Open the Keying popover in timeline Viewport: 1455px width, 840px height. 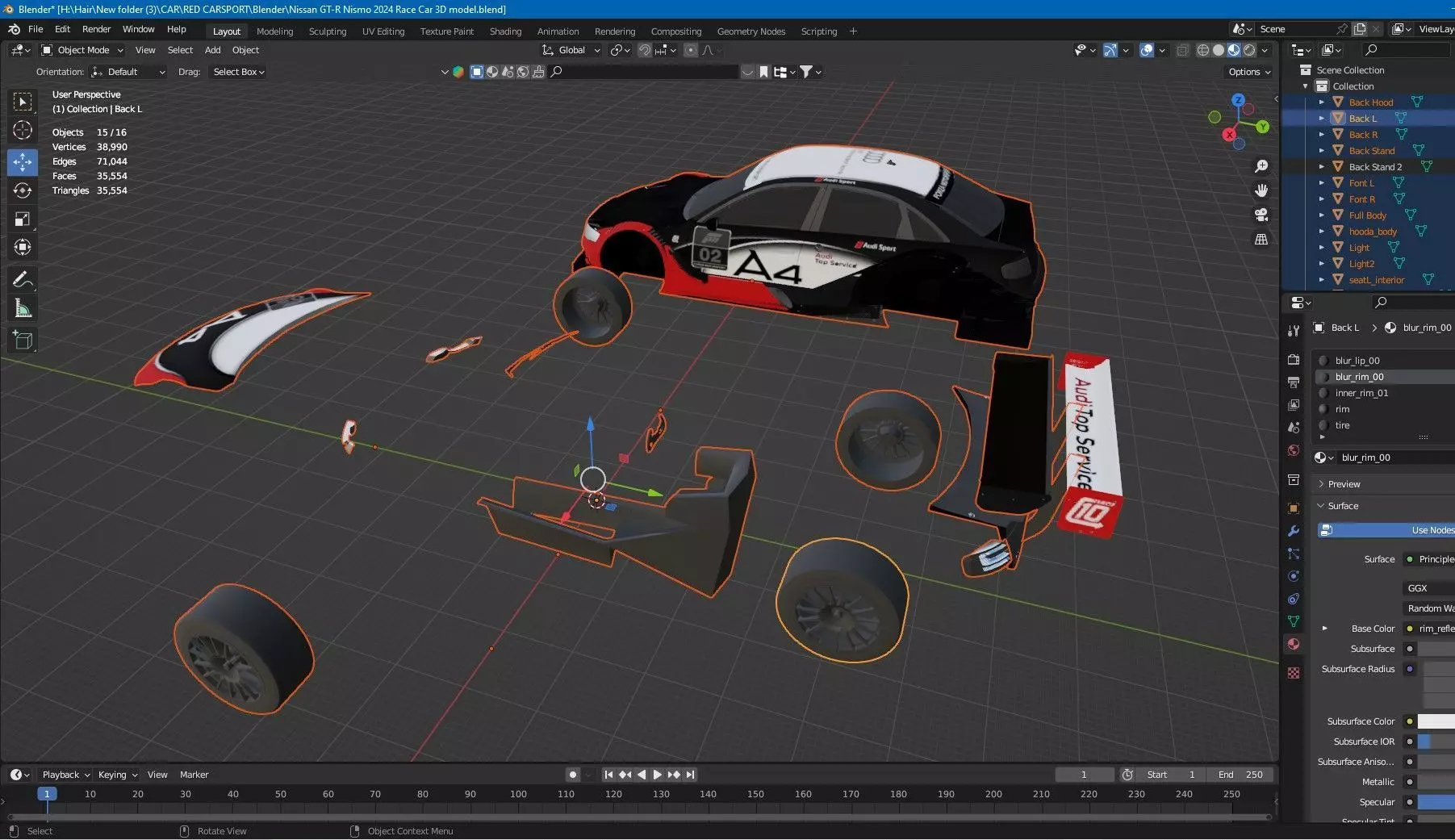pyautogui.click(x=117, y=775)
